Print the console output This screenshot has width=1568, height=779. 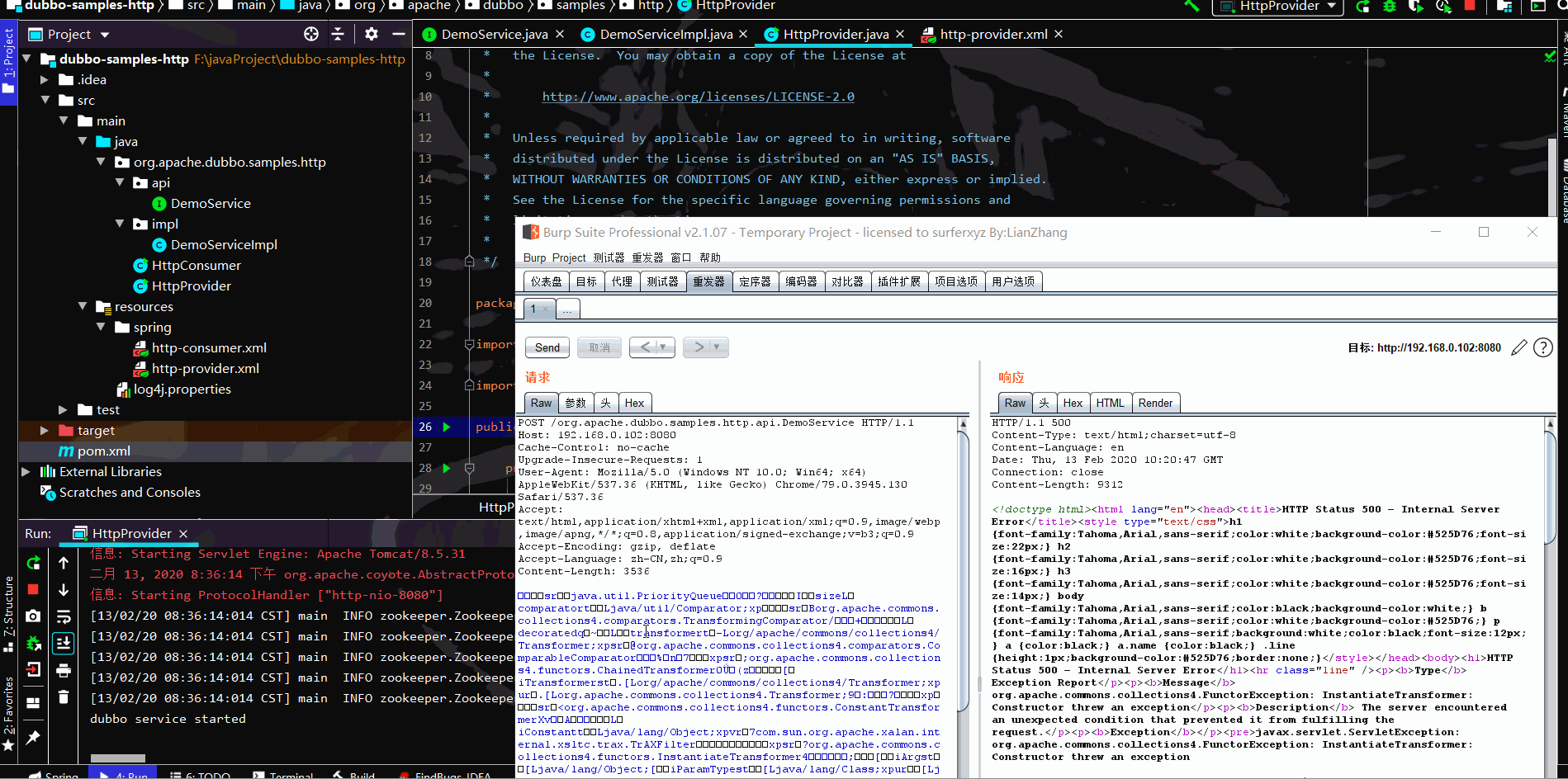(64, 670)
